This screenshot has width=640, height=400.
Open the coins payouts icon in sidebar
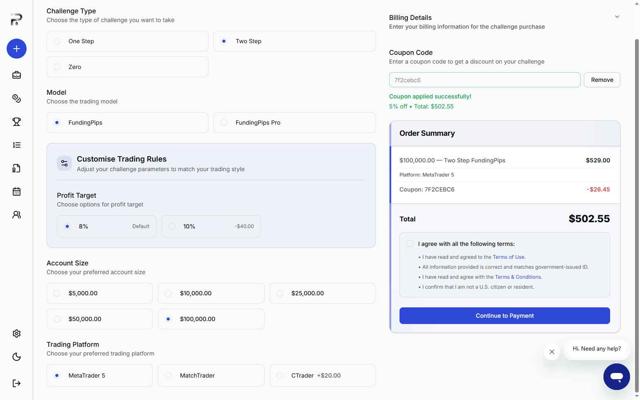click(16, 98)
